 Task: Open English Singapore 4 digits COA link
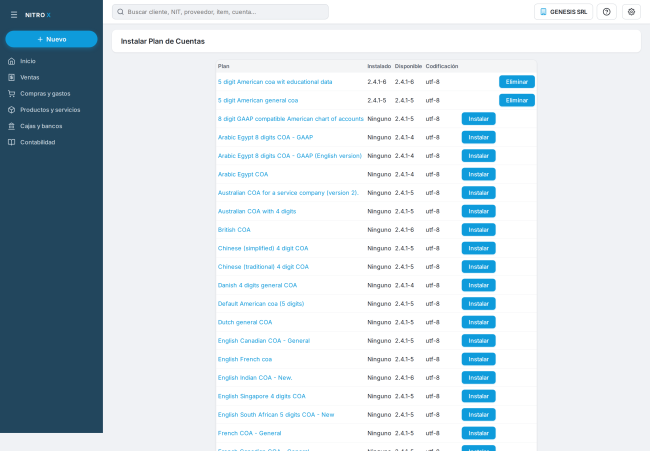click(x=262, y=396)
